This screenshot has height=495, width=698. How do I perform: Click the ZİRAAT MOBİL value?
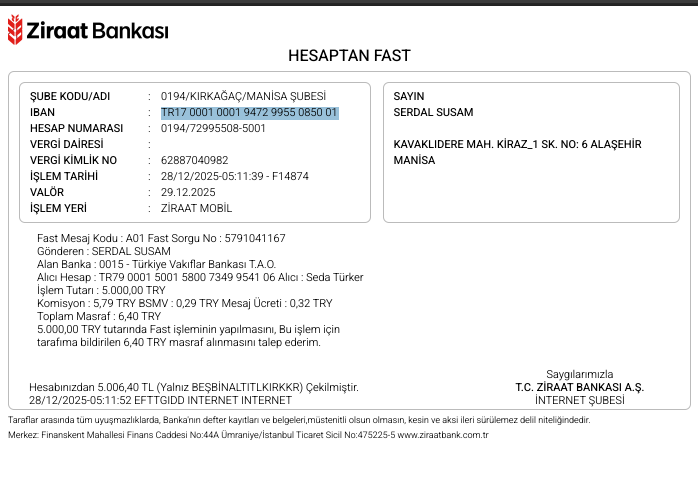click(196, 209)
